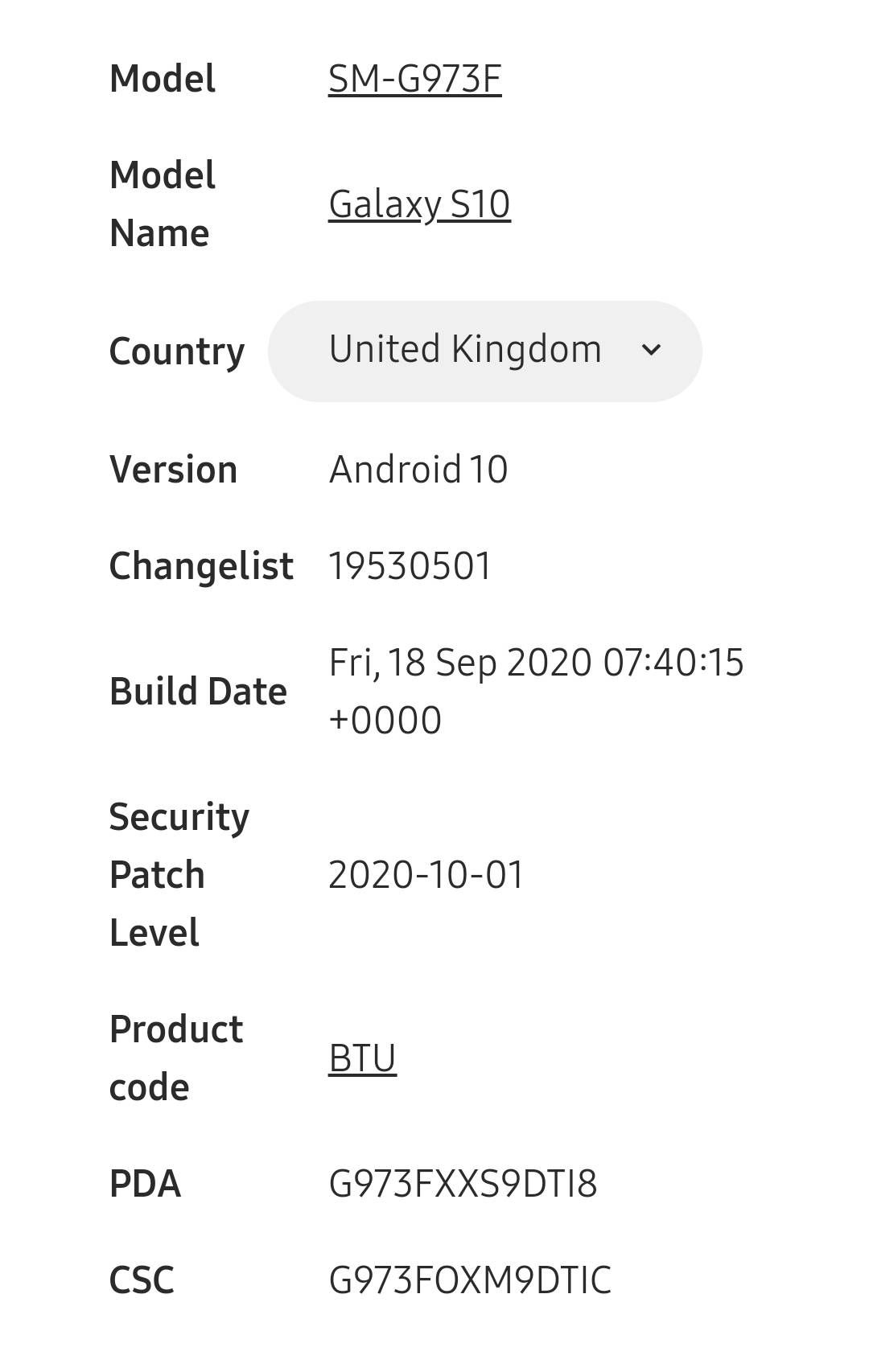The height and width of the screenshot is (1372, 869).
Task: Click the Country label
Action: [176, 352]
